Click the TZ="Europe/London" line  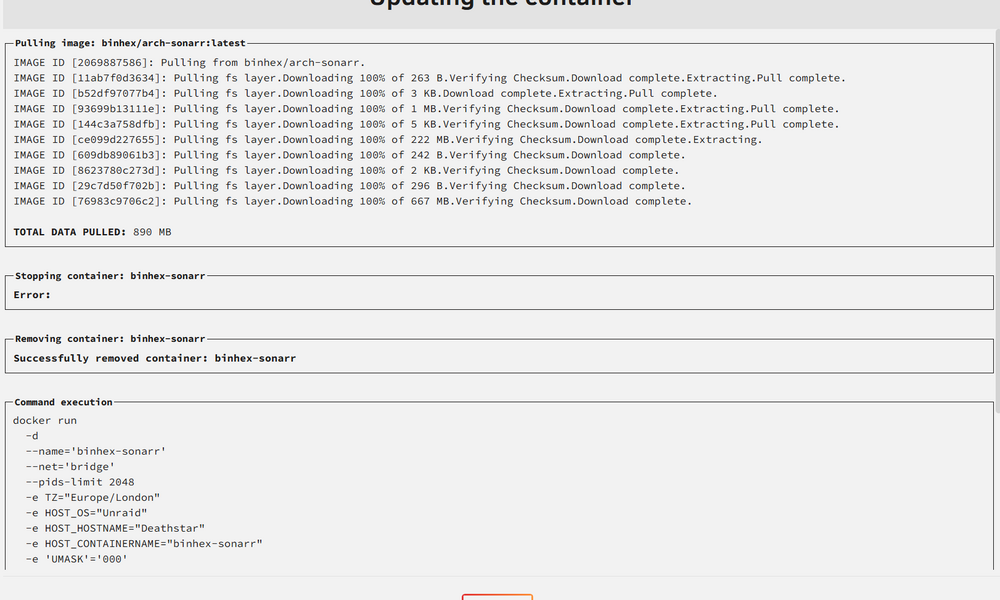pyautogui.click(x=92, y=497)
